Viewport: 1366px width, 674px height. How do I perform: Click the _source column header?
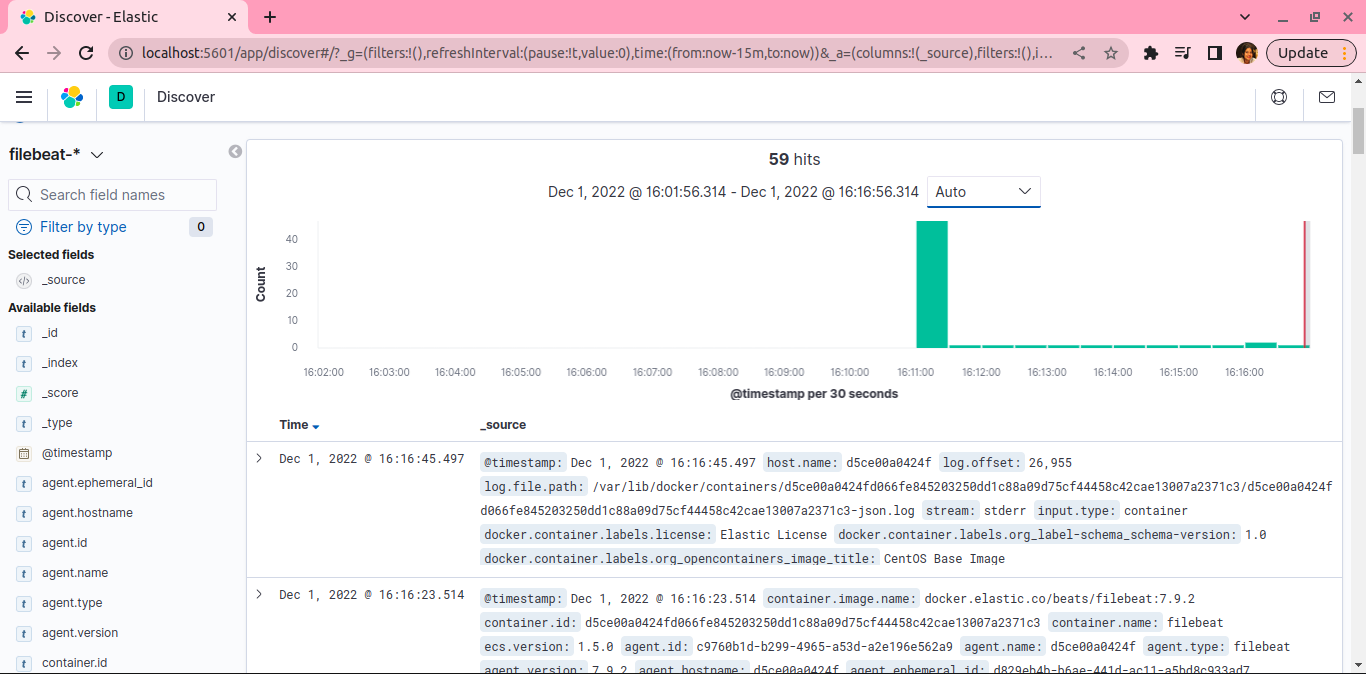(x=503, y=425)
